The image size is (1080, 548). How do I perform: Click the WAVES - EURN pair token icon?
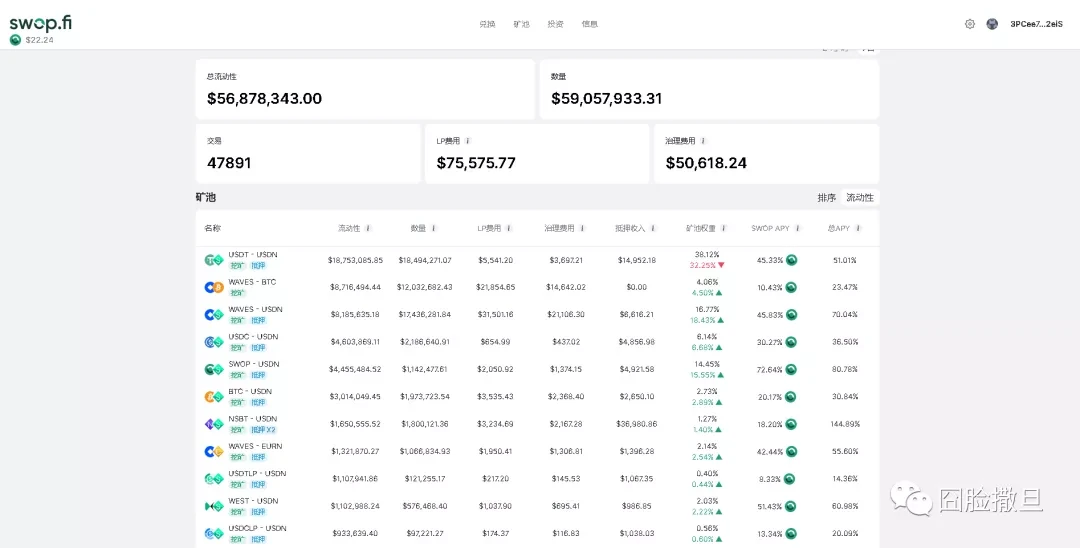214,452
